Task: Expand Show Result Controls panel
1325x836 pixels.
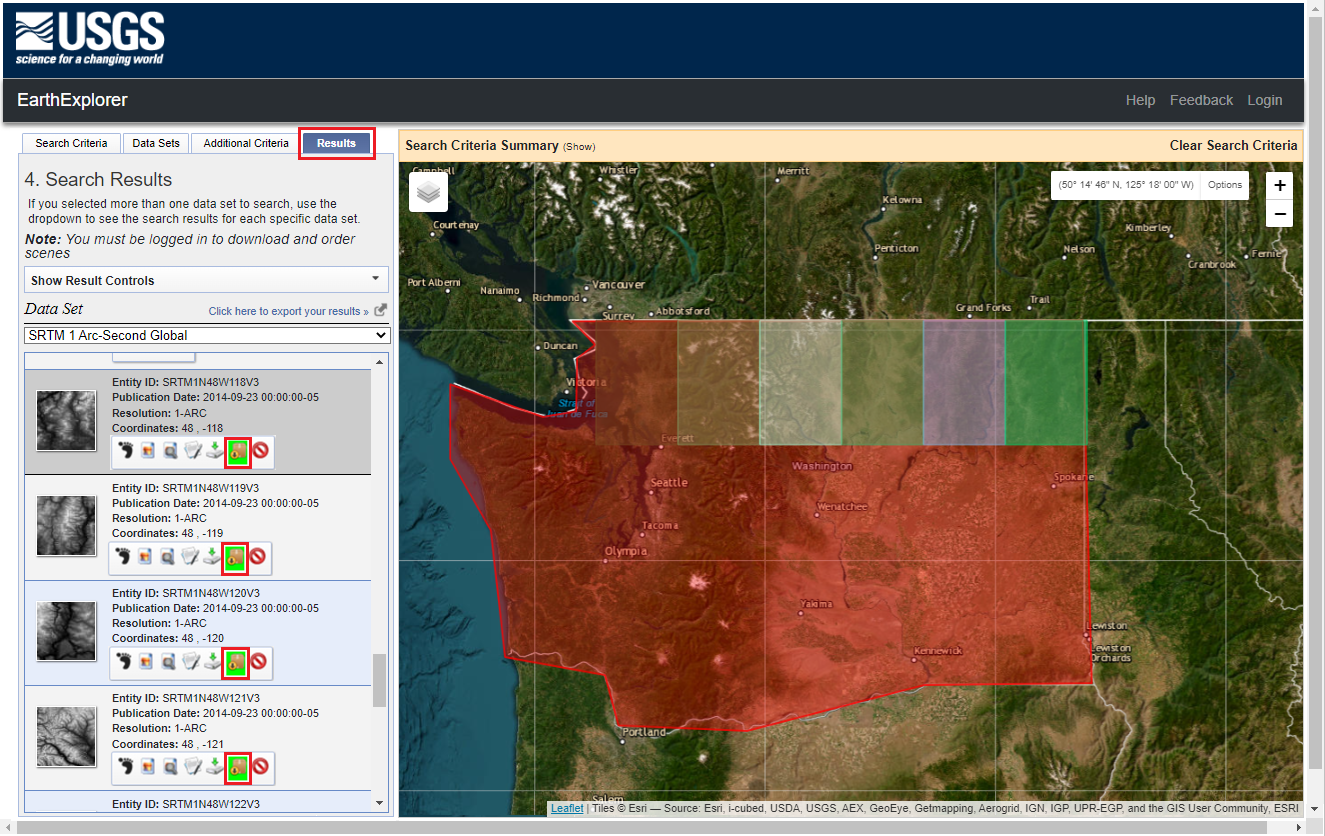Action: pyautogui.click(x=206, y=280)
